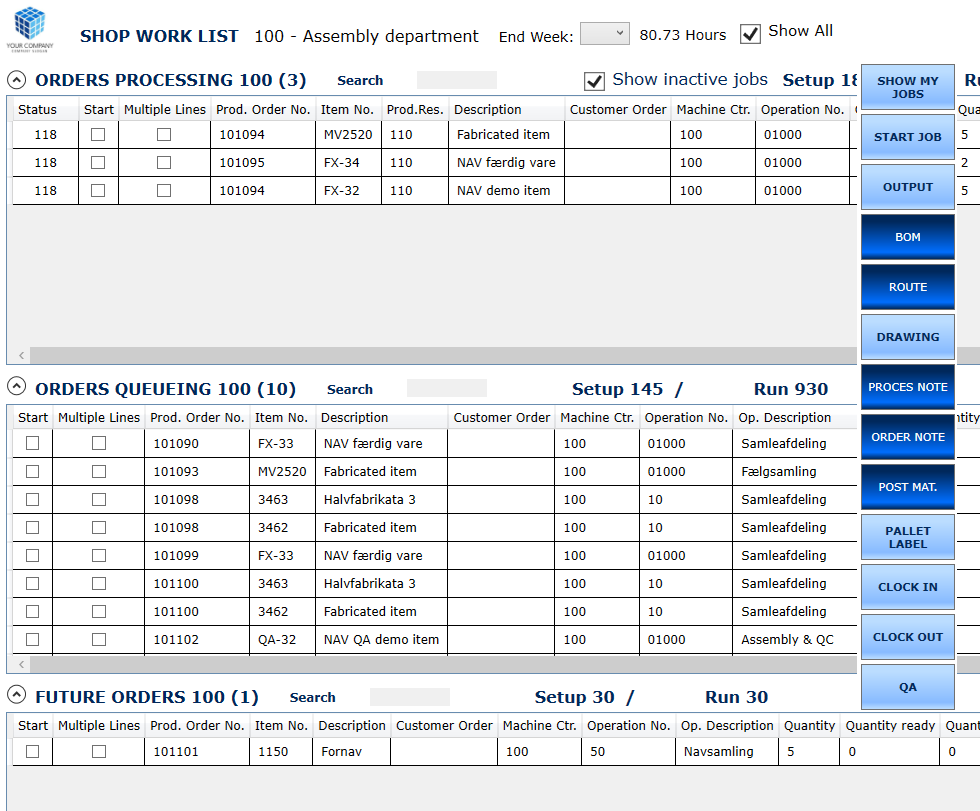Viewport: 980px width, 811px height.
Task: Open the Process Note
Action: [907, 386]
